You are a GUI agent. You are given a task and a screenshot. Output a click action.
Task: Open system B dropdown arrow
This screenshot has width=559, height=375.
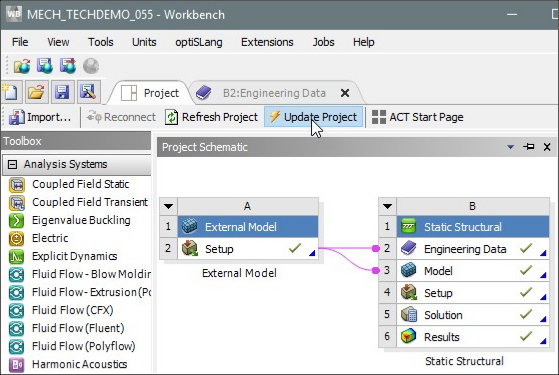pyautogui.click(x=388, y=206)
